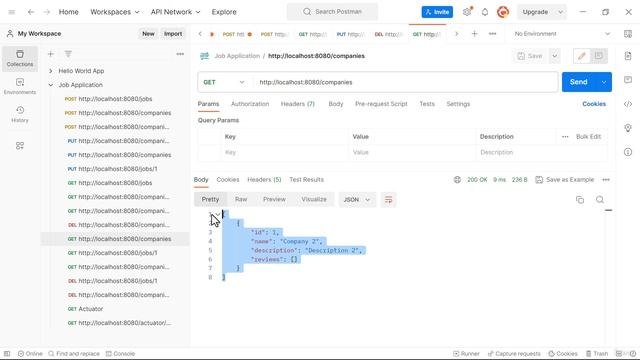Viewport: 640px width, 360px height.
Task: Copy the response body
Action: pyautogui.click(x=580, y=200)
